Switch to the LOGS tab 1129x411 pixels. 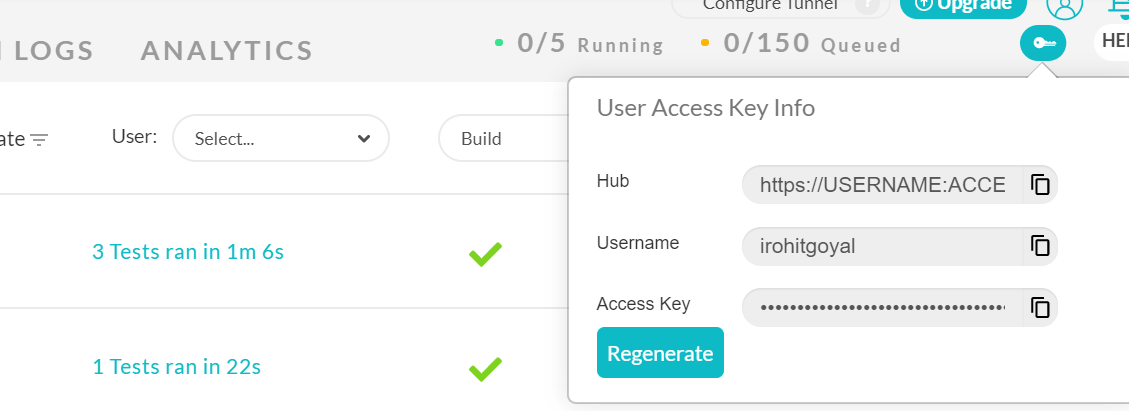click(53, 50)
